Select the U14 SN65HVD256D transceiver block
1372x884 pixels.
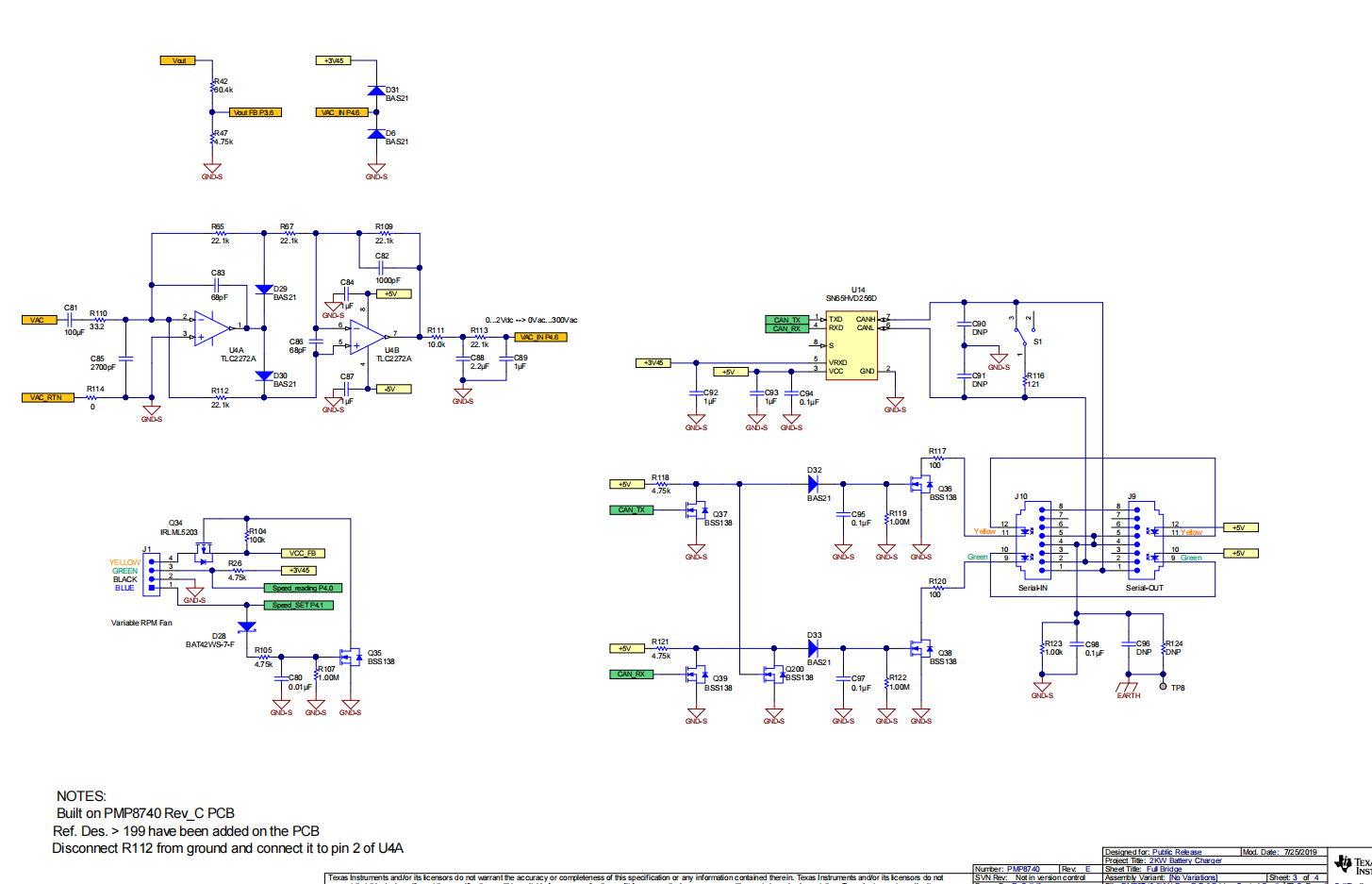point(851,345)
